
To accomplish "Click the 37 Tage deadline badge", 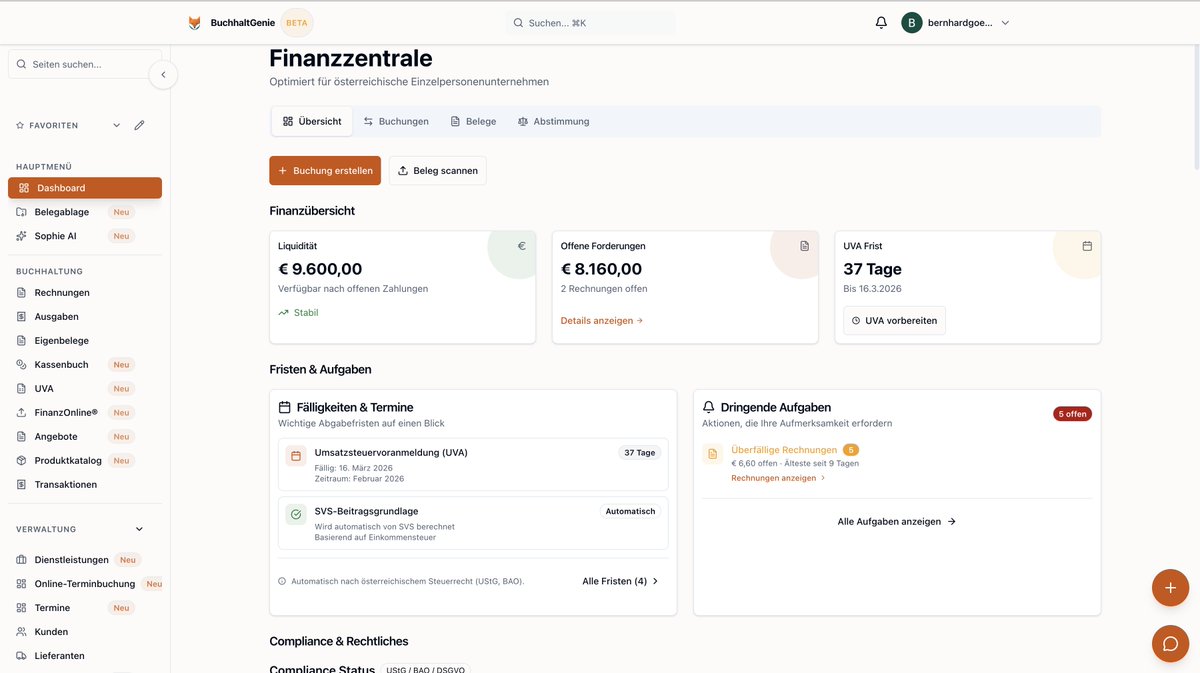I will click(640, 453).
